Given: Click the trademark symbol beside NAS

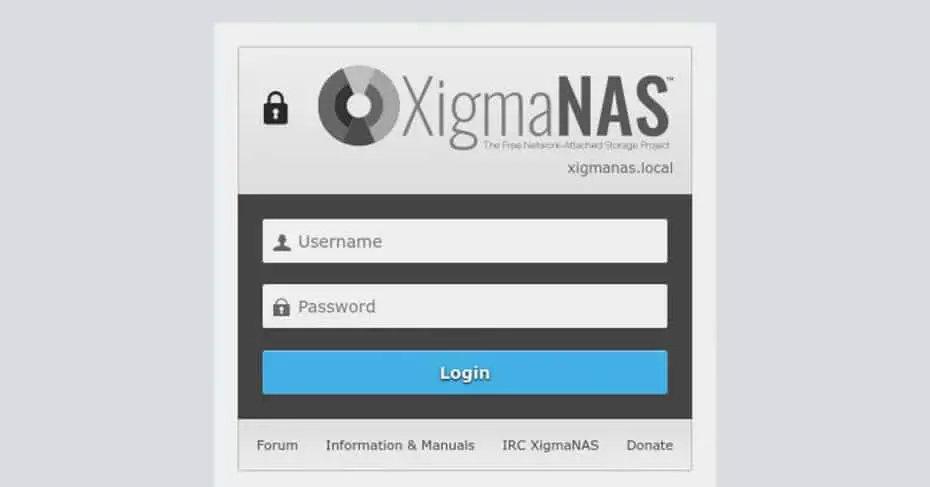Looking at the screenshot, I should pos(671,78).
